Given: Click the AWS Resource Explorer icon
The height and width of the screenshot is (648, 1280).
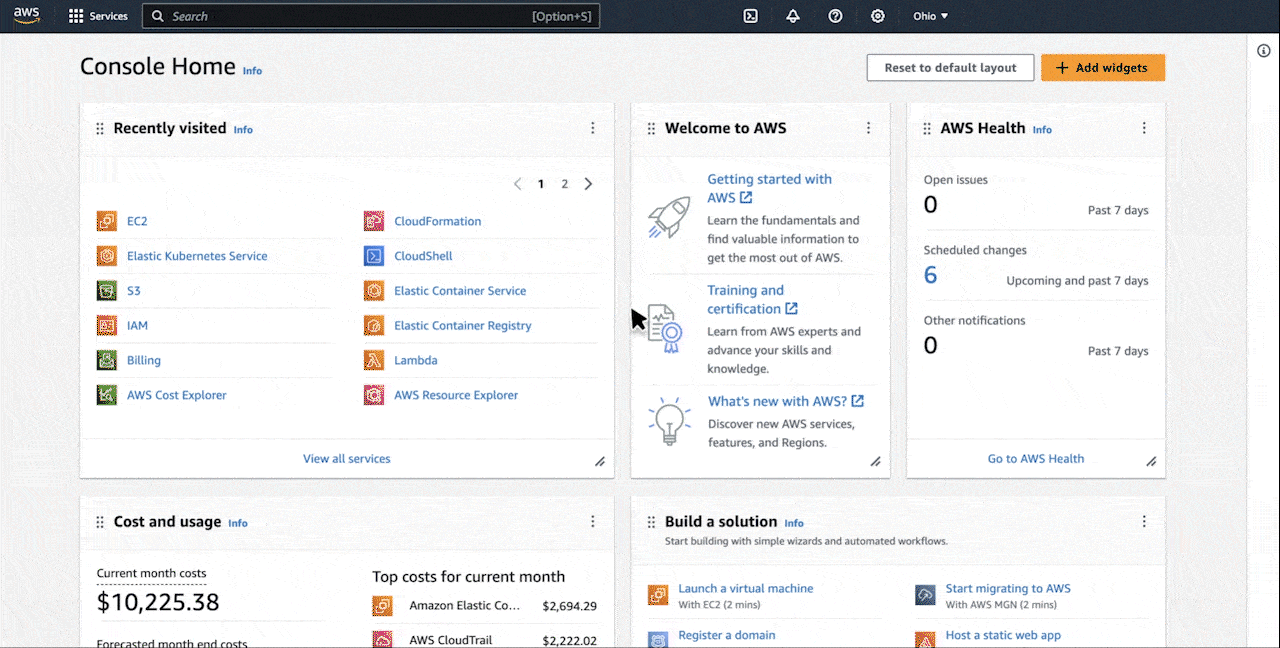Looking at the screenshot, I should [x=374, y=395].
